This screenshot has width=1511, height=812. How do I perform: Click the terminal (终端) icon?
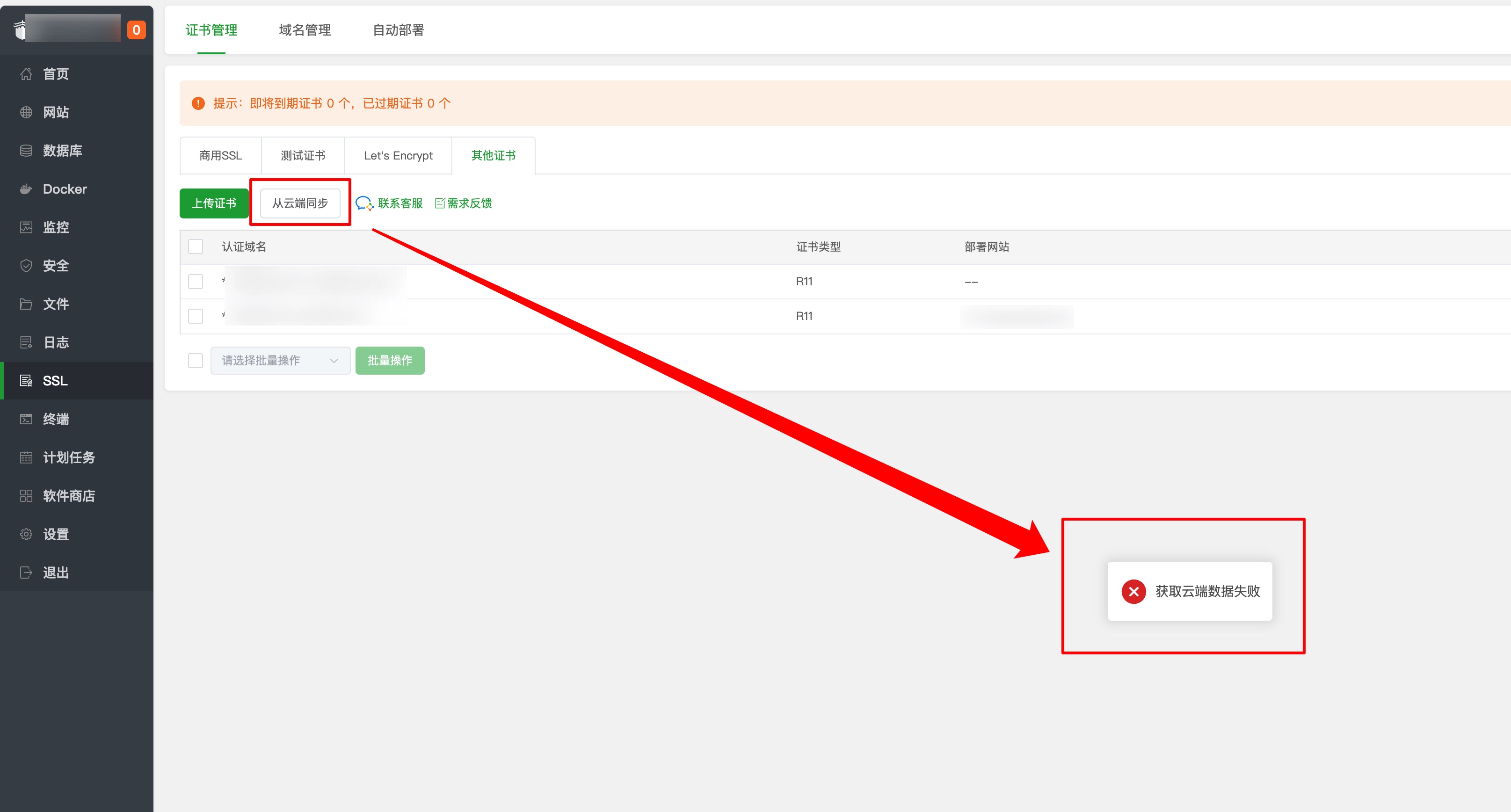pyautogui.click(x=26, y=419)
